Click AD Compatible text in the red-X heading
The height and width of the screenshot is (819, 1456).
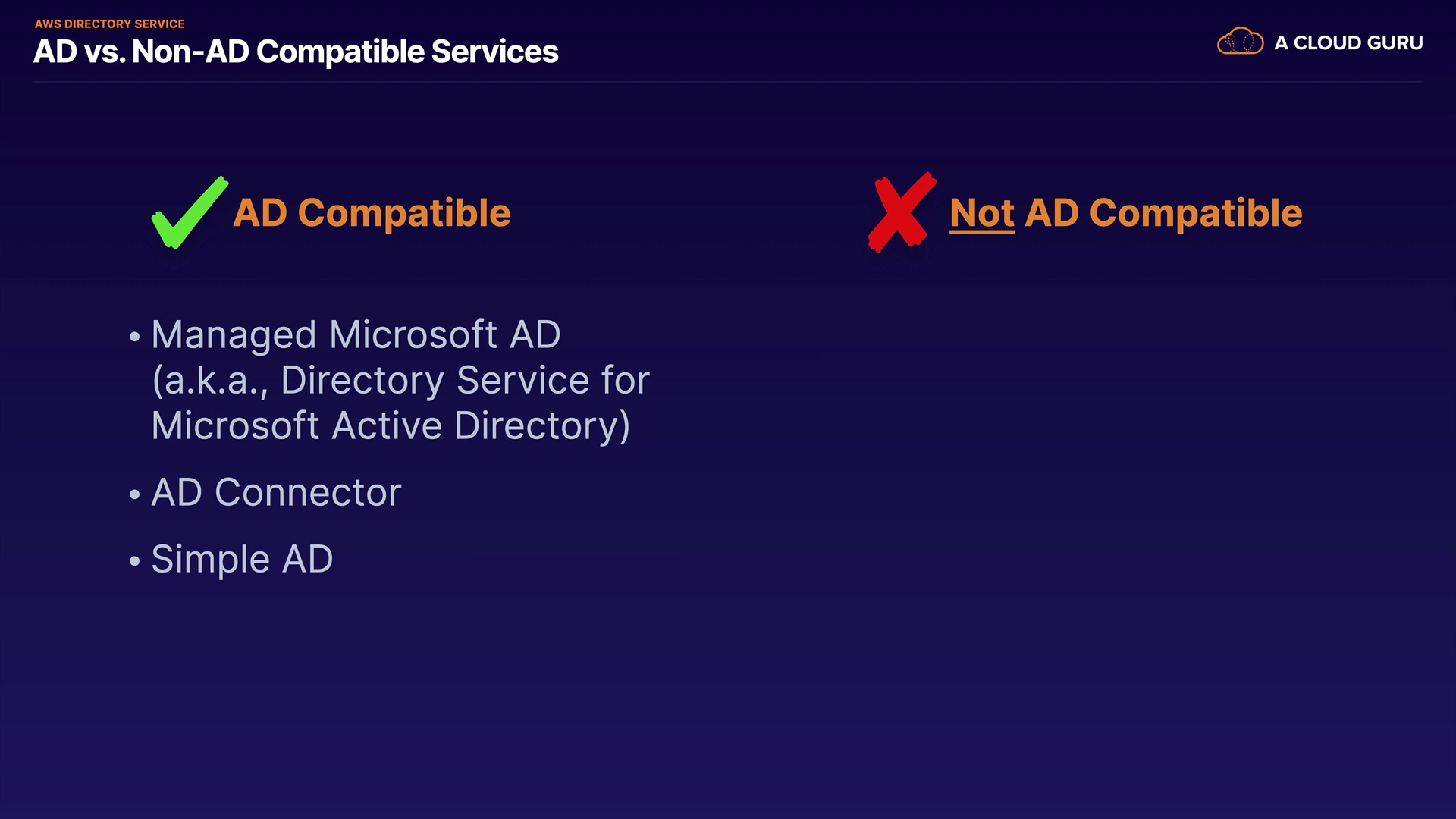[x=1163, y=213]
